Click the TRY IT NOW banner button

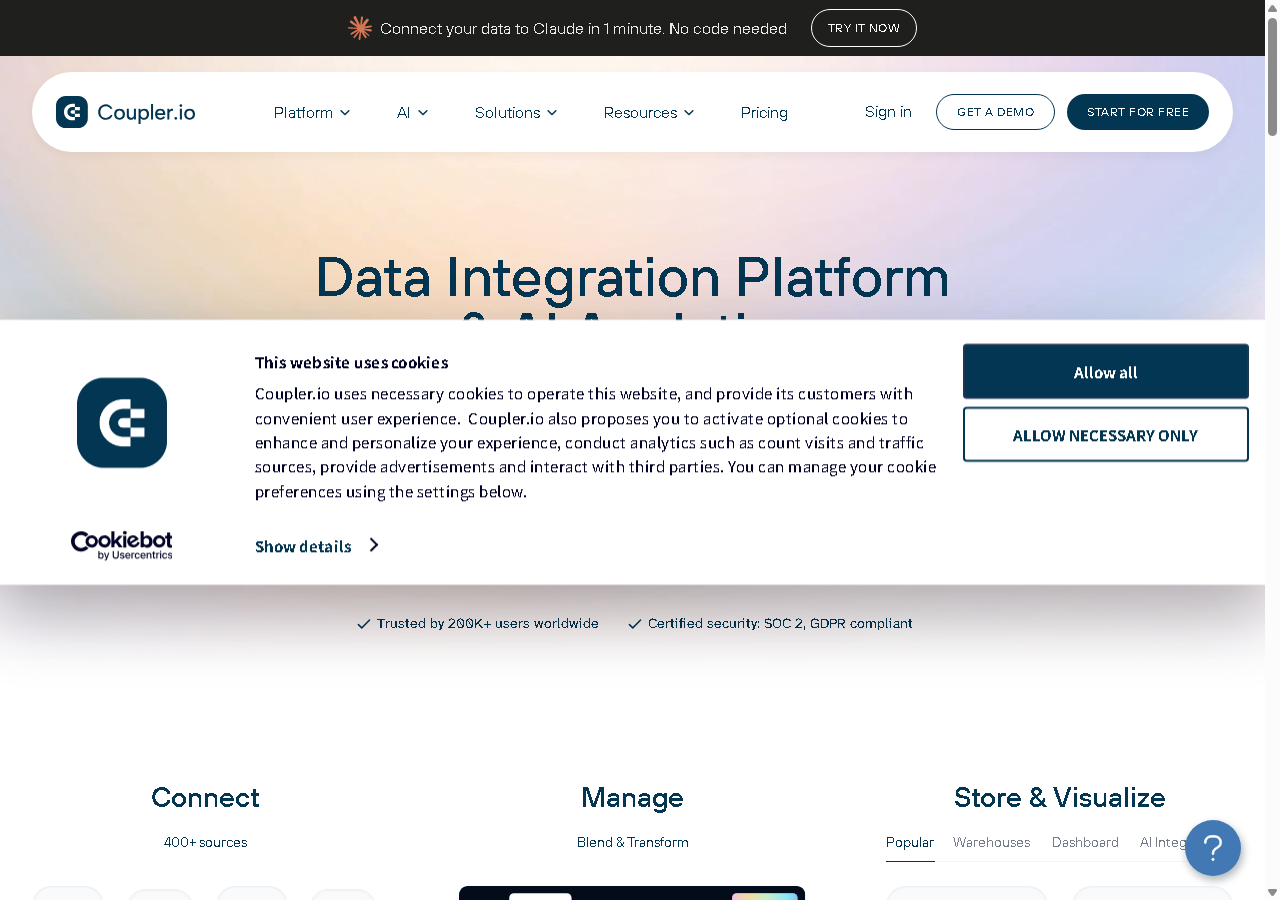(864, 28)
